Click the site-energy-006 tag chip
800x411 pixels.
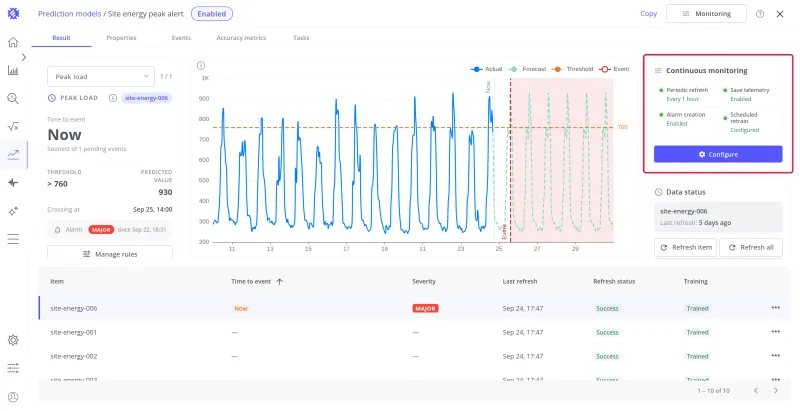(146, 98)
